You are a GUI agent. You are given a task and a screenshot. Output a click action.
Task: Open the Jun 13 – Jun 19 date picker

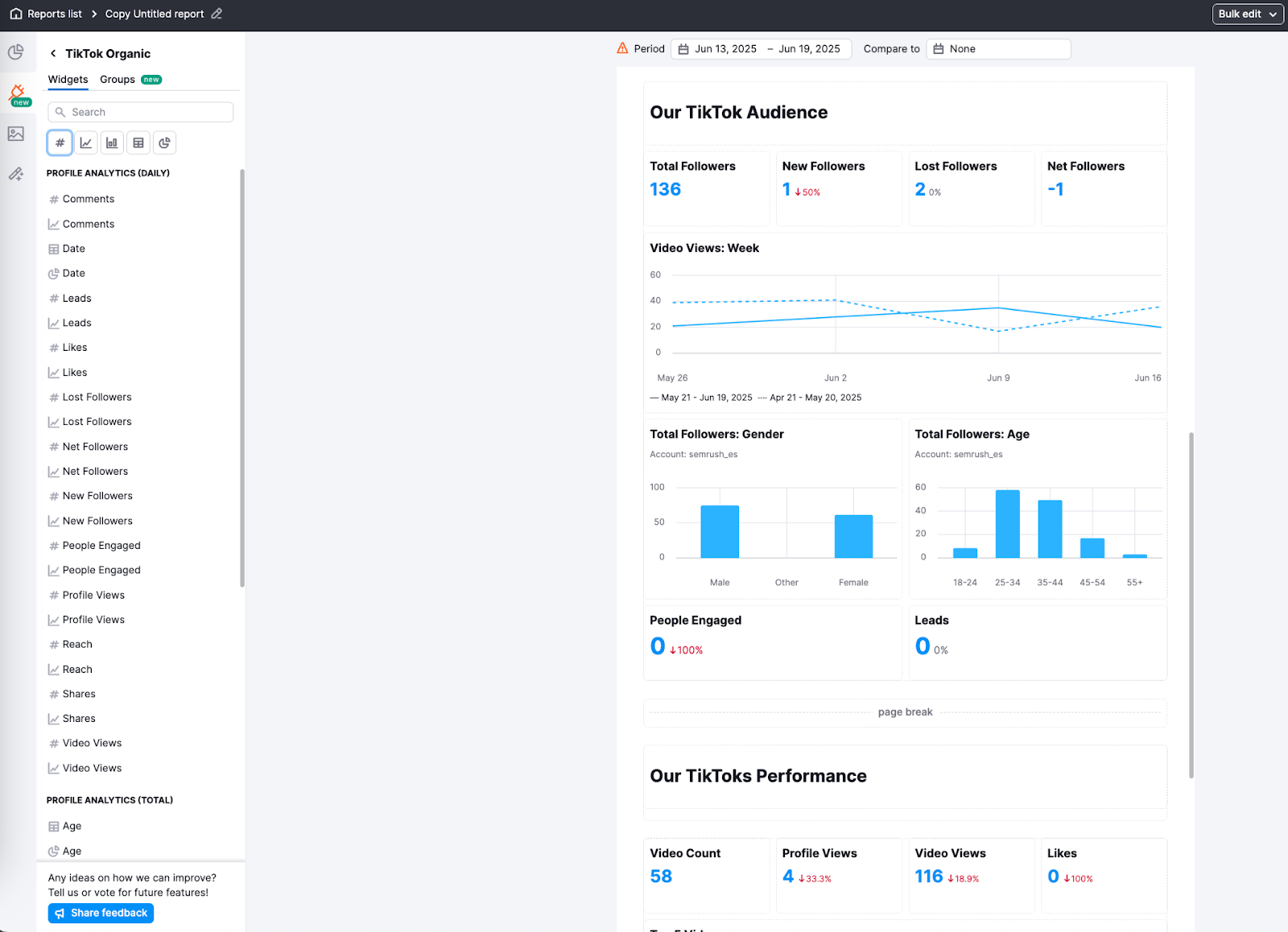coord(761,48)
